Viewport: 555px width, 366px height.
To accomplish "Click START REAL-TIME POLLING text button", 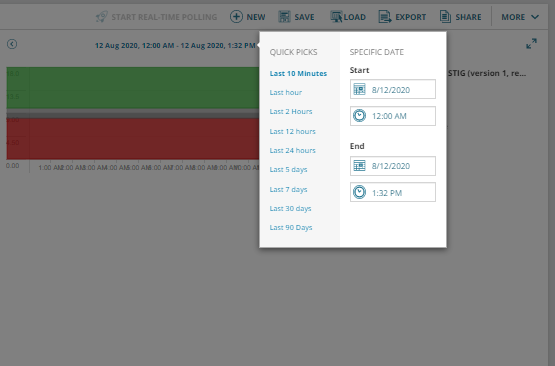I will 164,17.
